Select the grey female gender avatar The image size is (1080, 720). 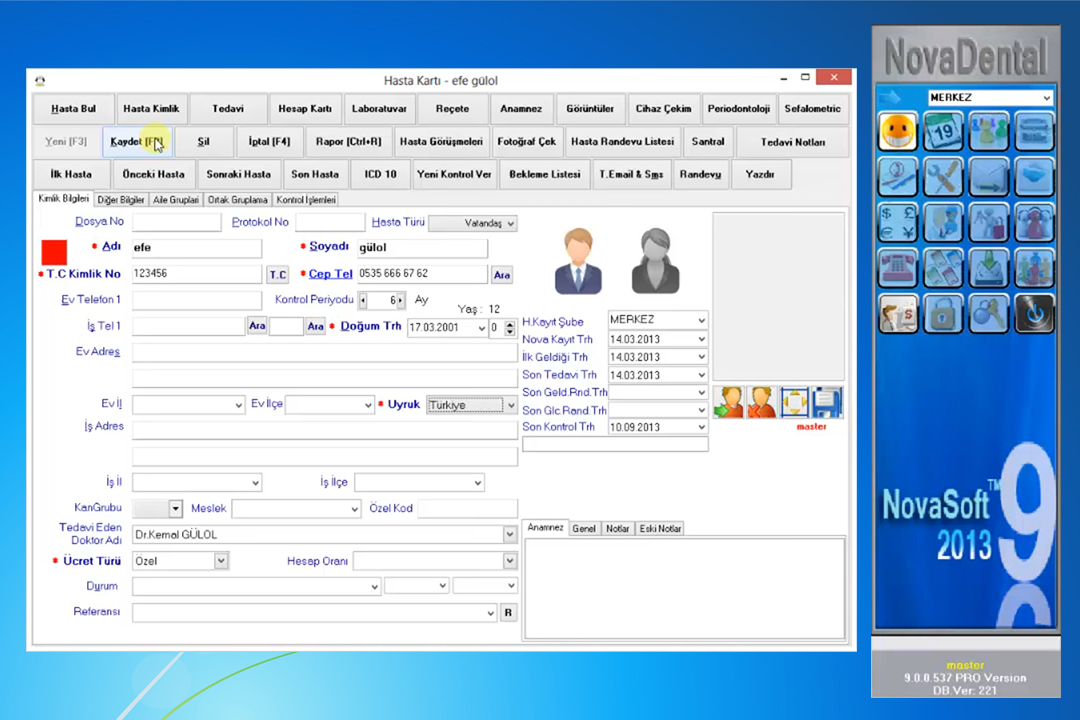655,261
